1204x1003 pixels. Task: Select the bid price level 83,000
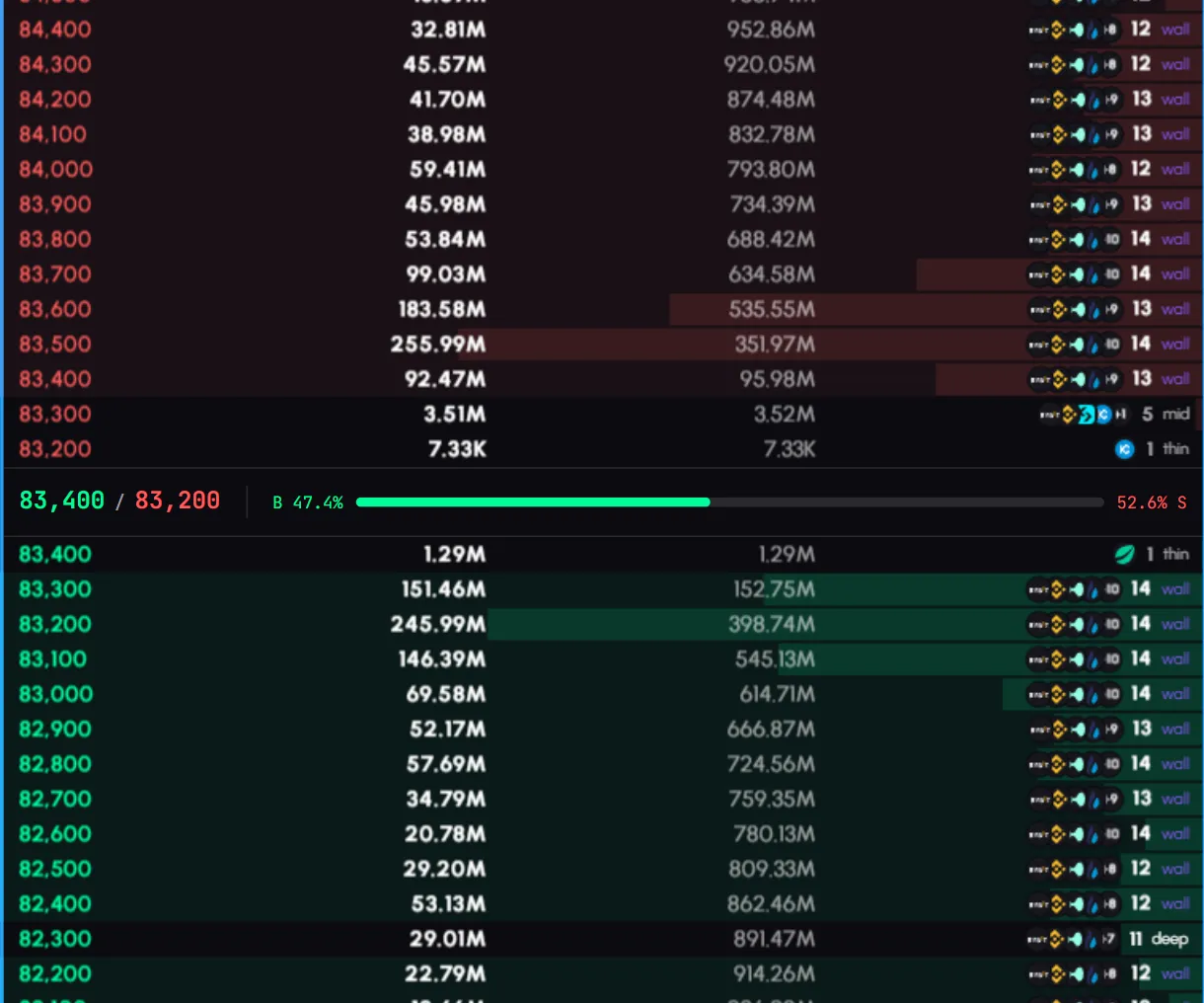coord(56,694)
